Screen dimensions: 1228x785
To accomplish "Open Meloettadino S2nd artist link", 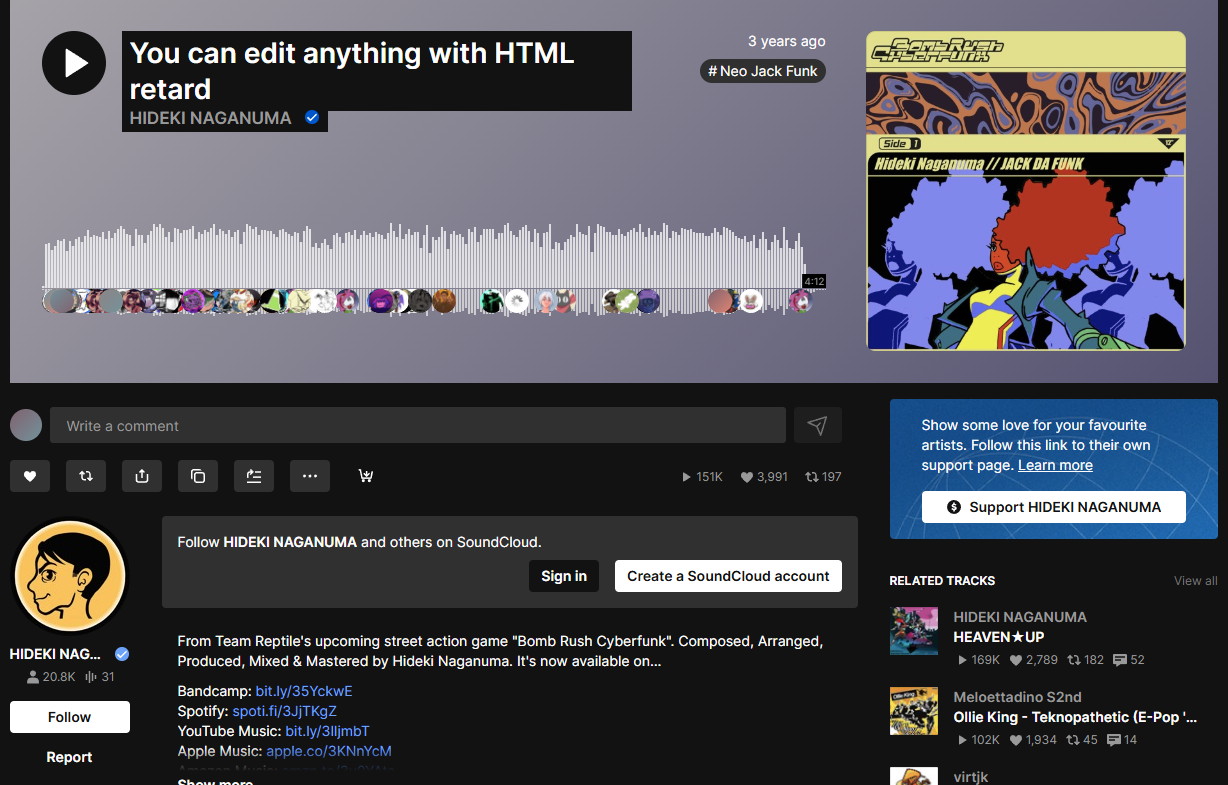I will (x=1018, y=697).
